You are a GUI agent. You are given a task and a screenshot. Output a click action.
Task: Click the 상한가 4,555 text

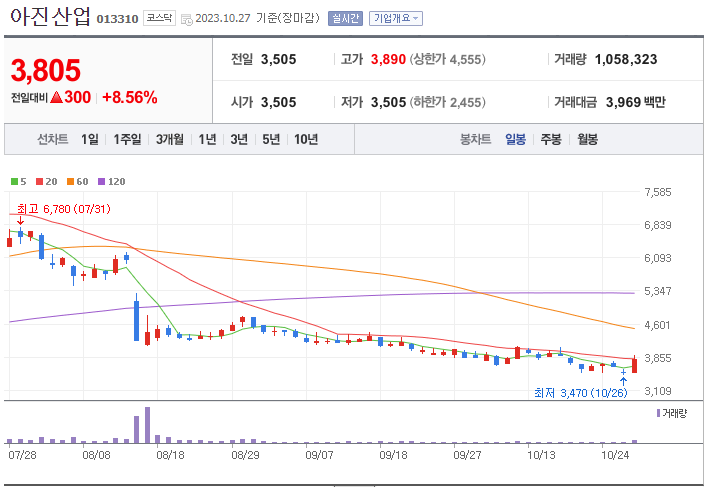447,59
